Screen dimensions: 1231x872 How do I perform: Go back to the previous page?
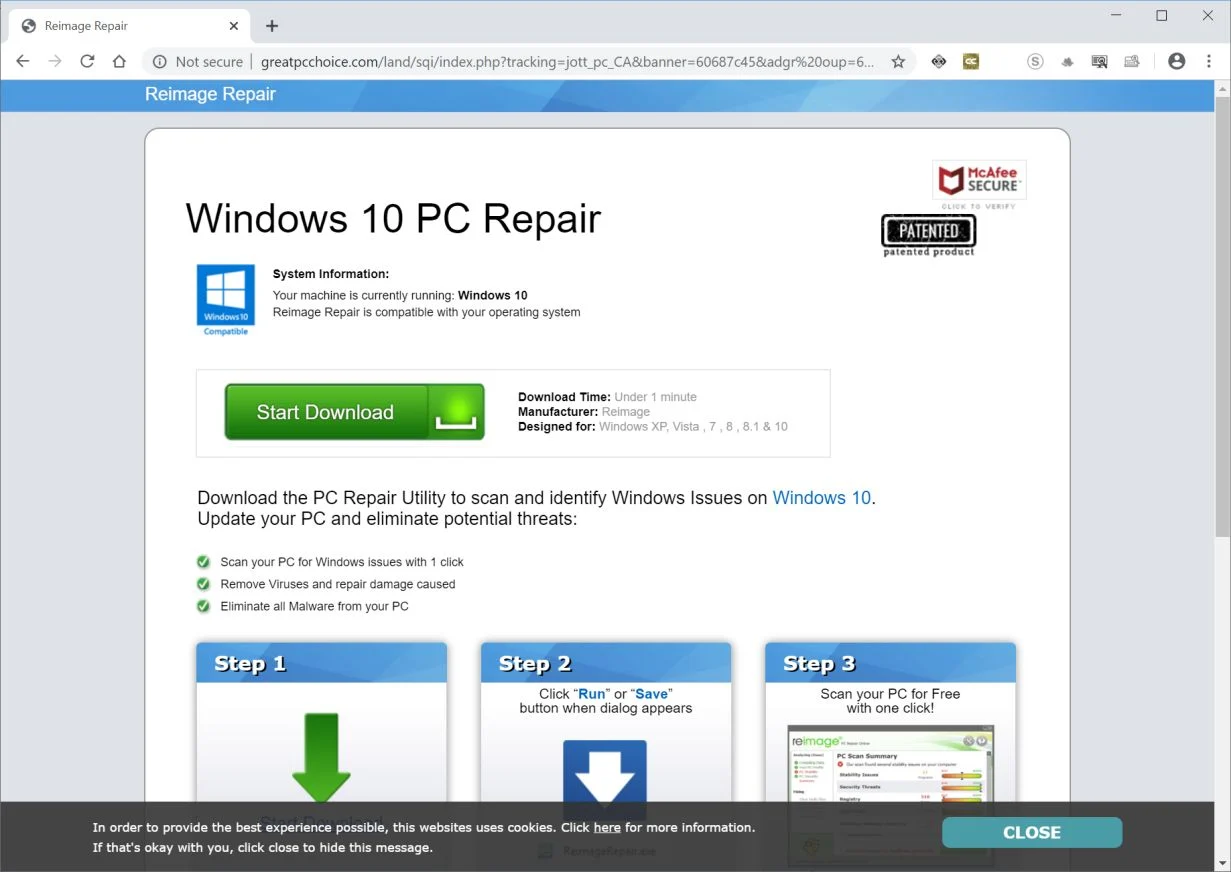tap(23, 61)
